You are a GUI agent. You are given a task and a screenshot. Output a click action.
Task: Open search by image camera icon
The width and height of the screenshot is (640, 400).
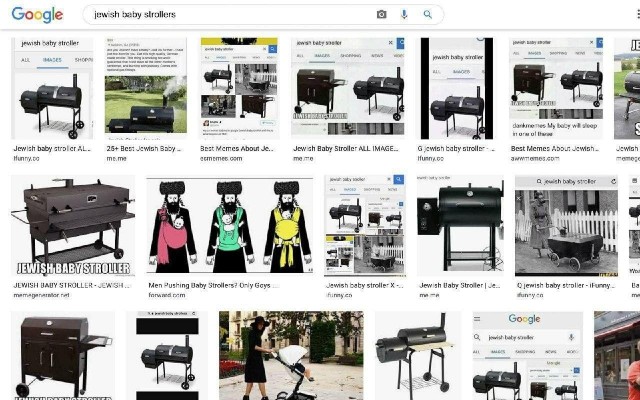[381, 15]
